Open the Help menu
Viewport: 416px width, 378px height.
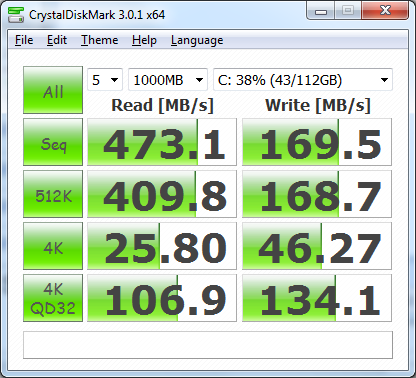click(x=144, y=40)
